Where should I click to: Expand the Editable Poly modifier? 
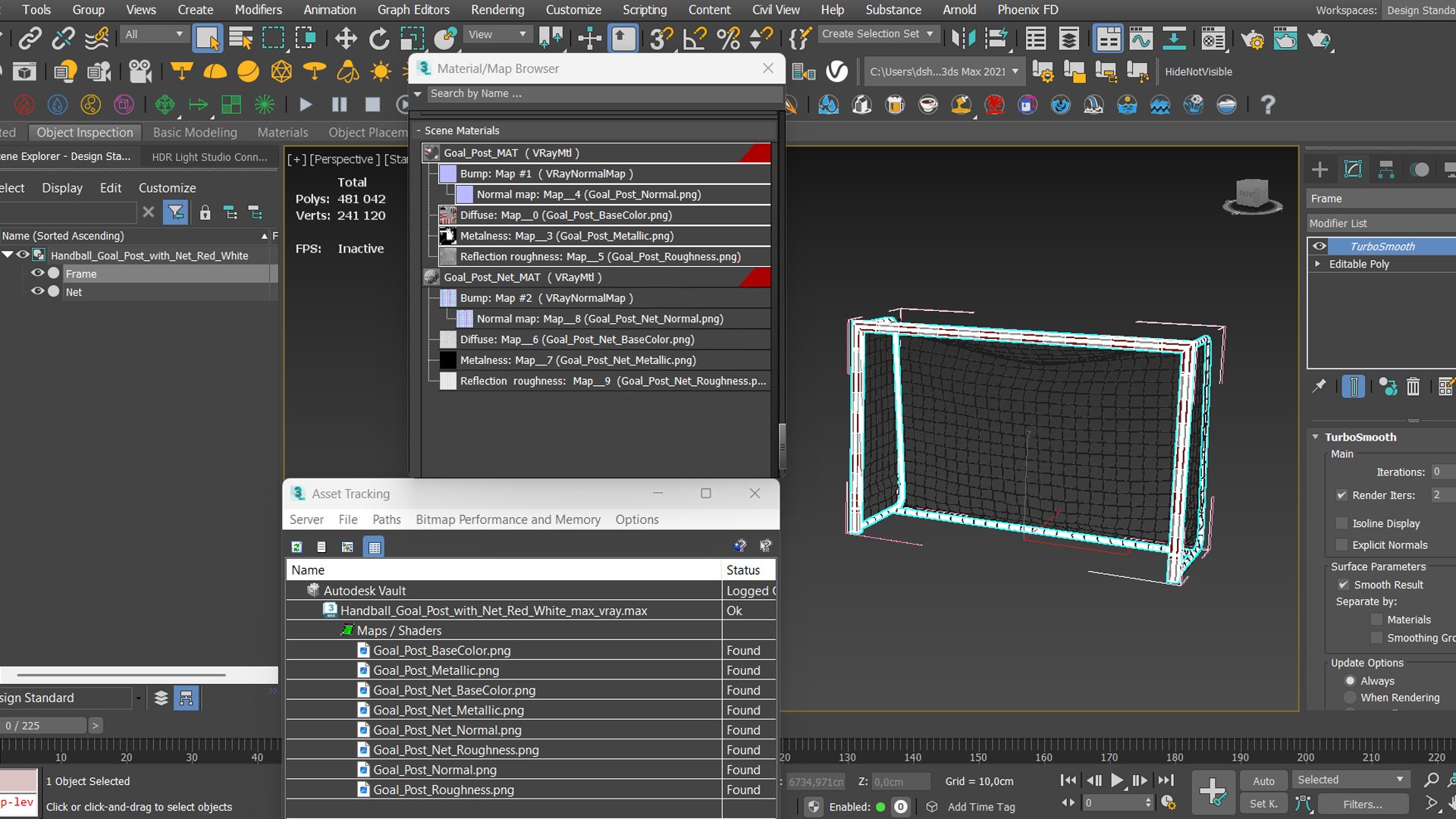click(1318, 264)
